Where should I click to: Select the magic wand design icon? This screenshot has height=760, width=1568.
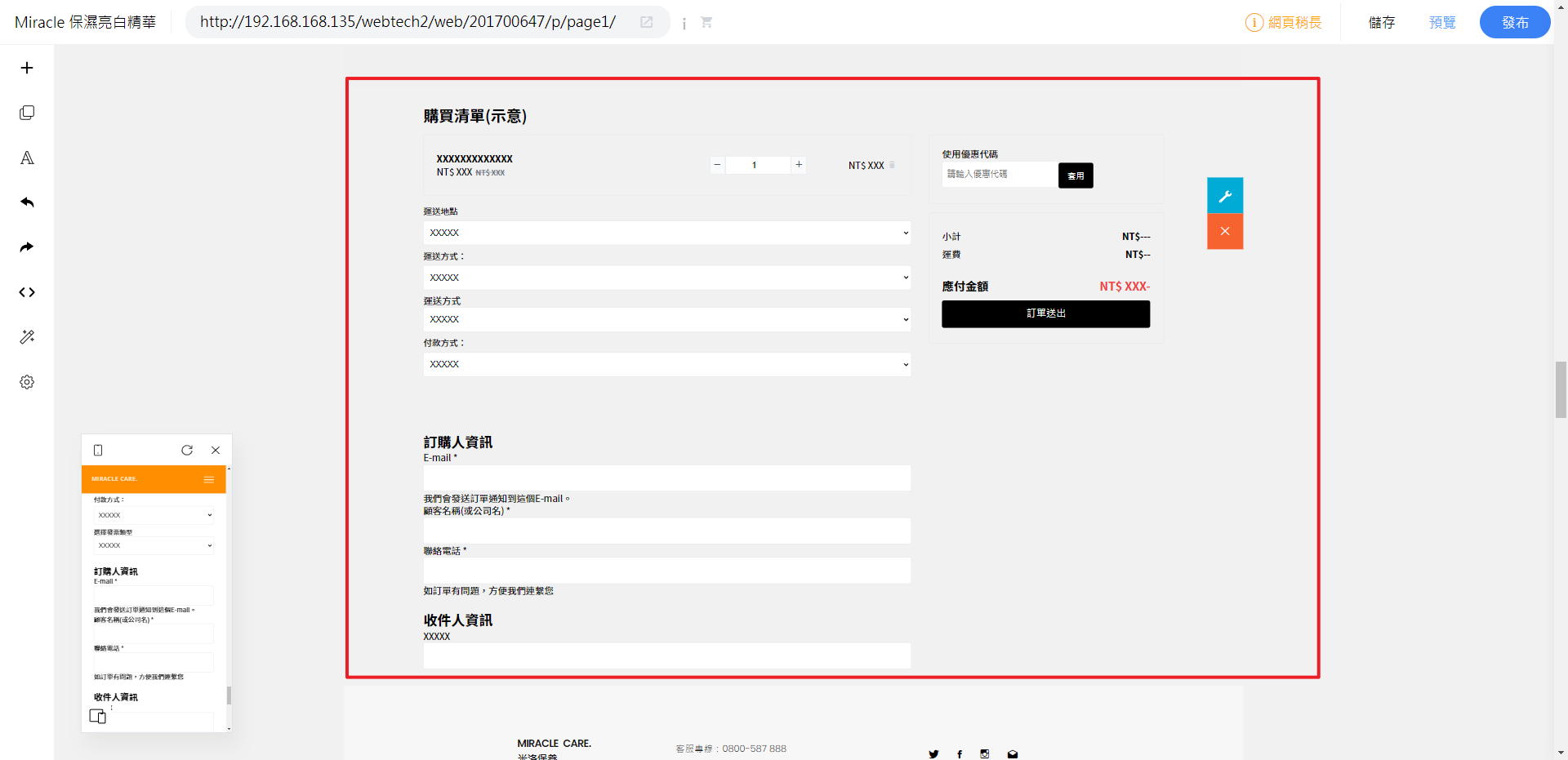pos(27,337)
